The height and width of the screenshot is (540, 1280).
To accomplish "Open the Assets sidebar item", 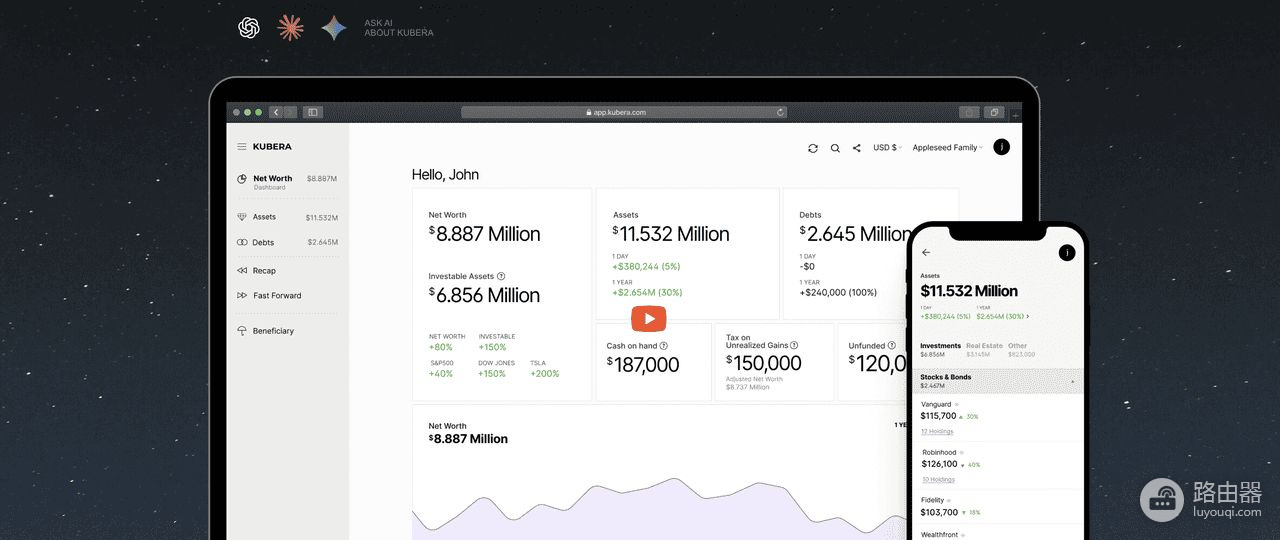I will 287,217.
